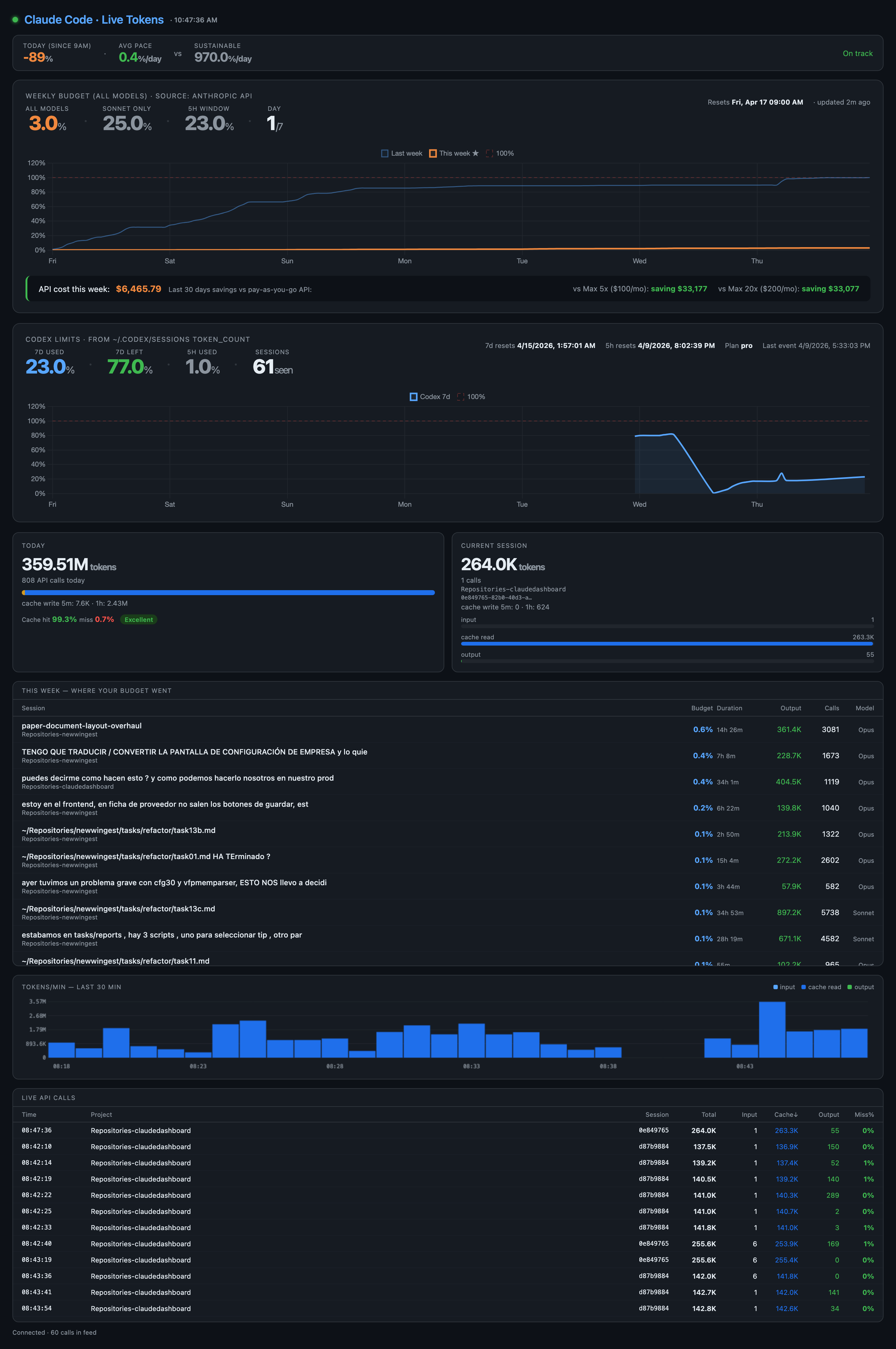Click today's token usage progress bar
The width and height of the screenshot is (896, 1349).
pos(228,593)
